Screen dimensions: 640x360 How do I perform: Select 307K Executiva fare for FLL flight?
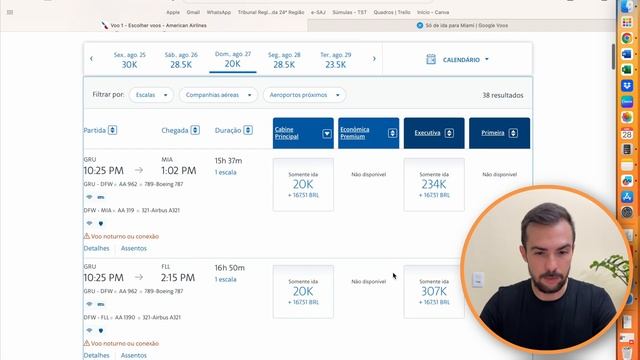[x=434, y=291]
